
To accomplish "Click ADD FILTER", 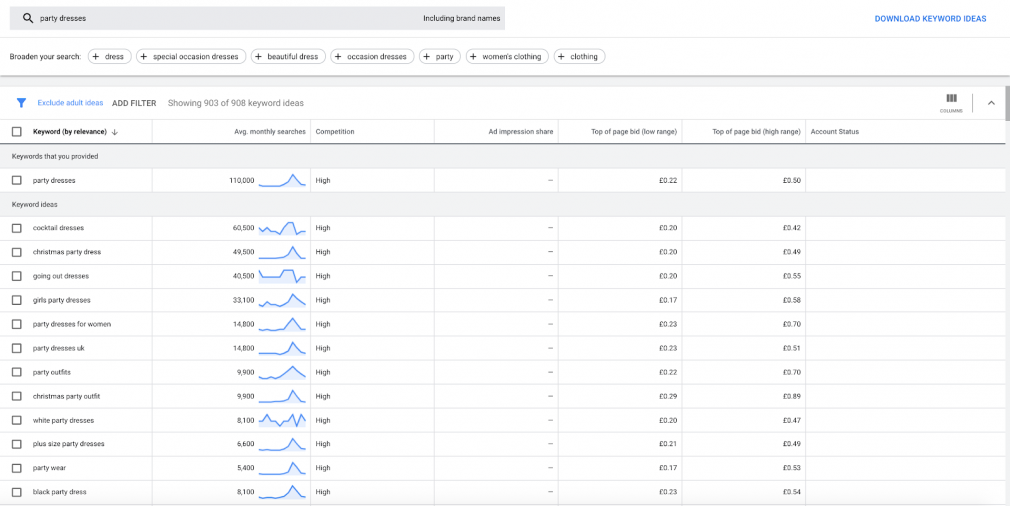I will tap(134, 103).
